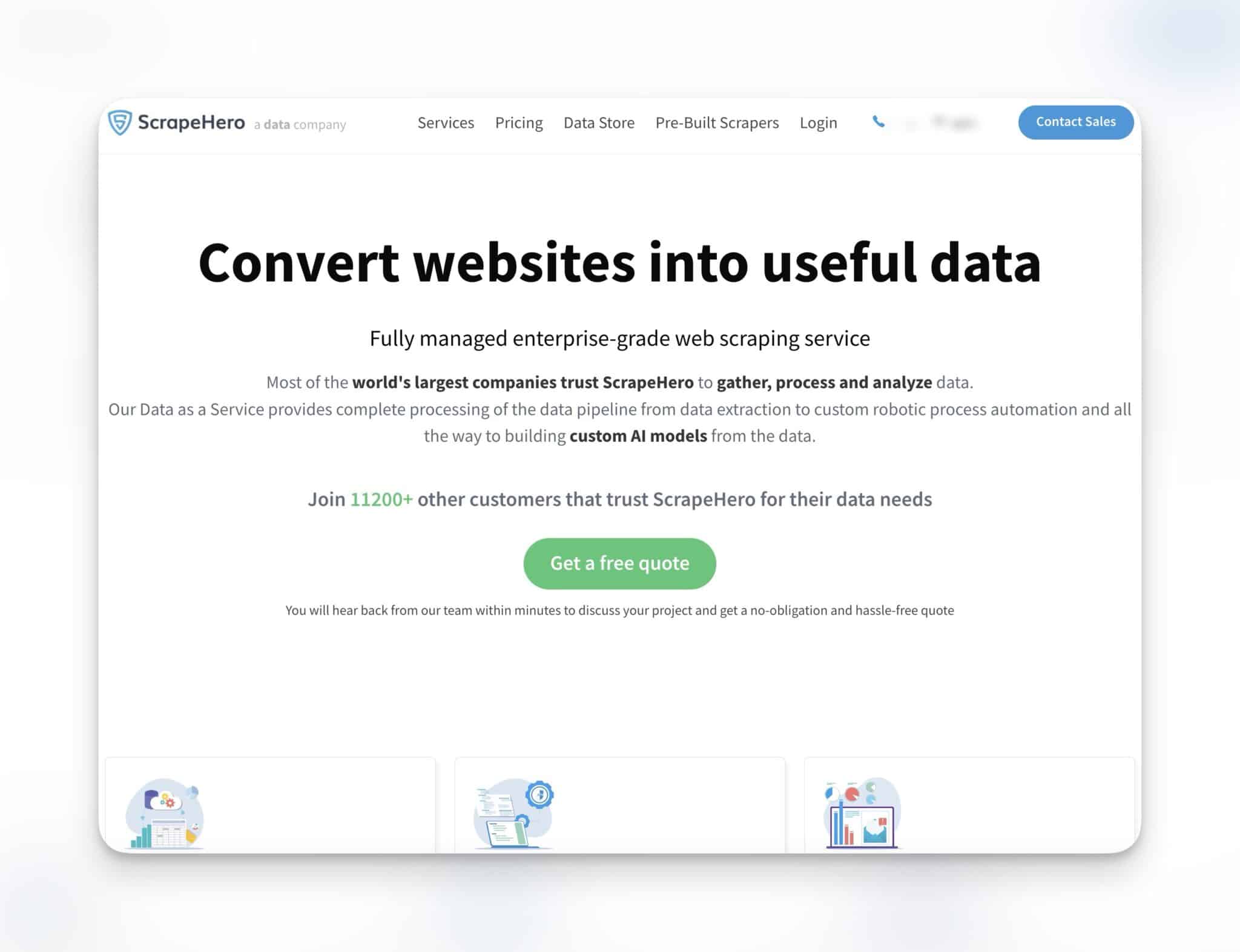Click the Pre-Built Scrapers navigation link
The image size is (1240, 952).
(x=717, y=122)
